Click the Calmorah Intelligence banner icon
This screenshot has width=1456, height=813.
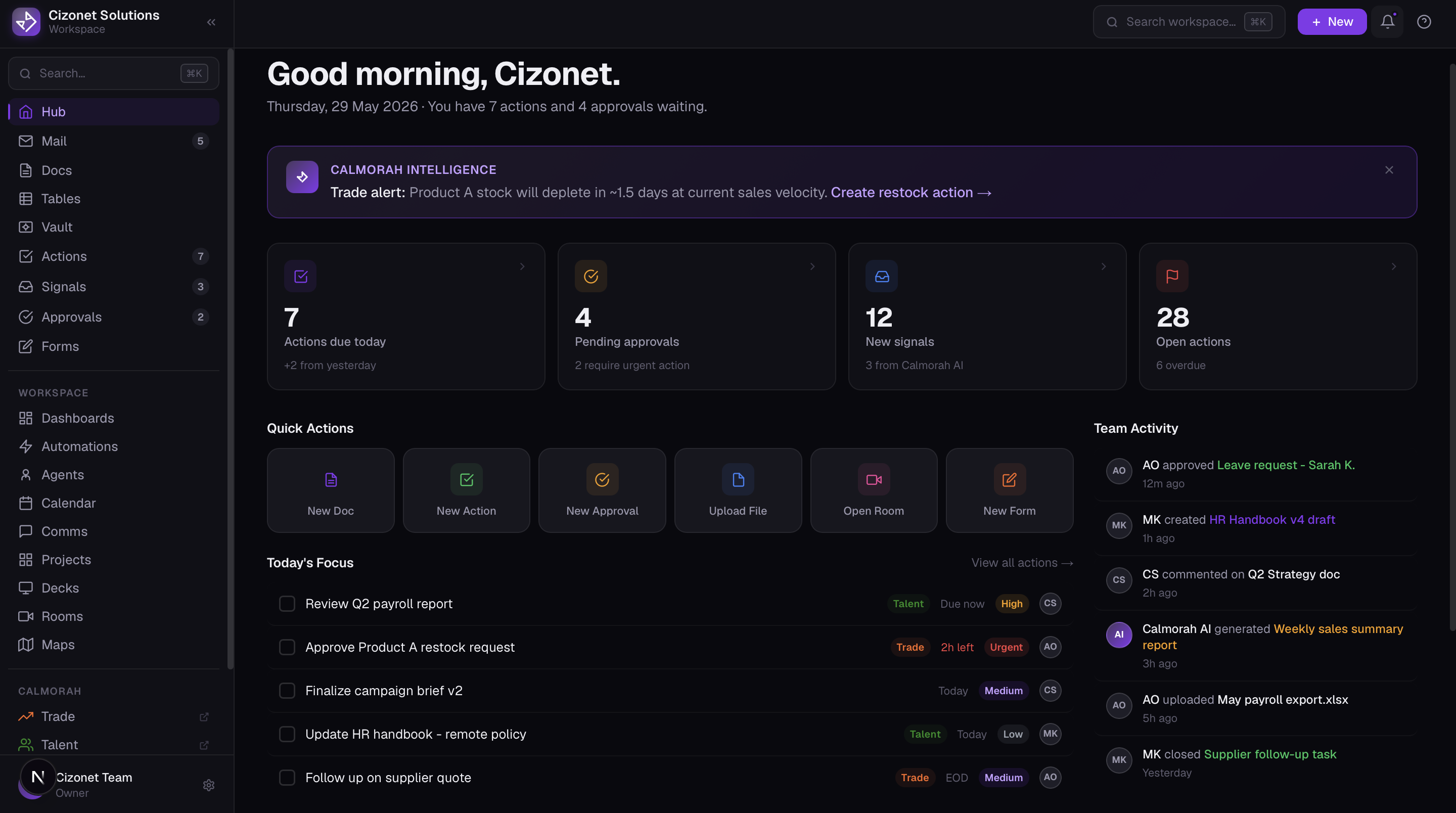302,177
